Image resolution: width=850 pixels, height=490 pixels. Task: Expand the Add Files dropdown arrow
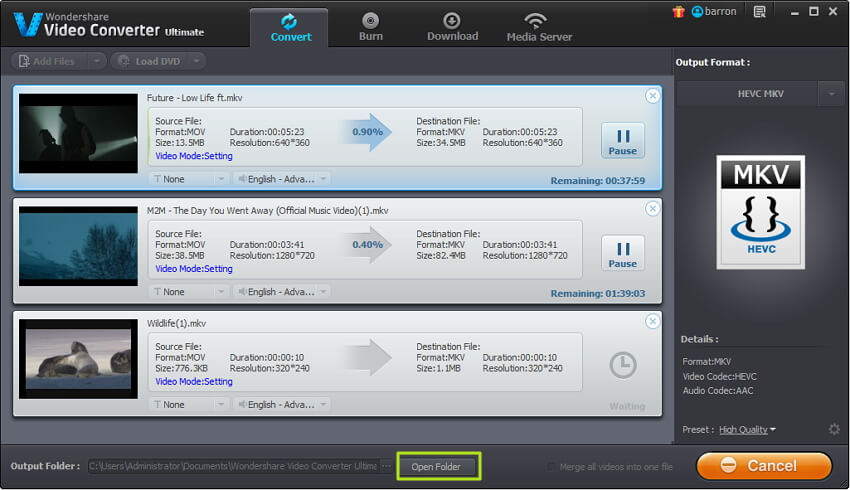coord(96,61)
